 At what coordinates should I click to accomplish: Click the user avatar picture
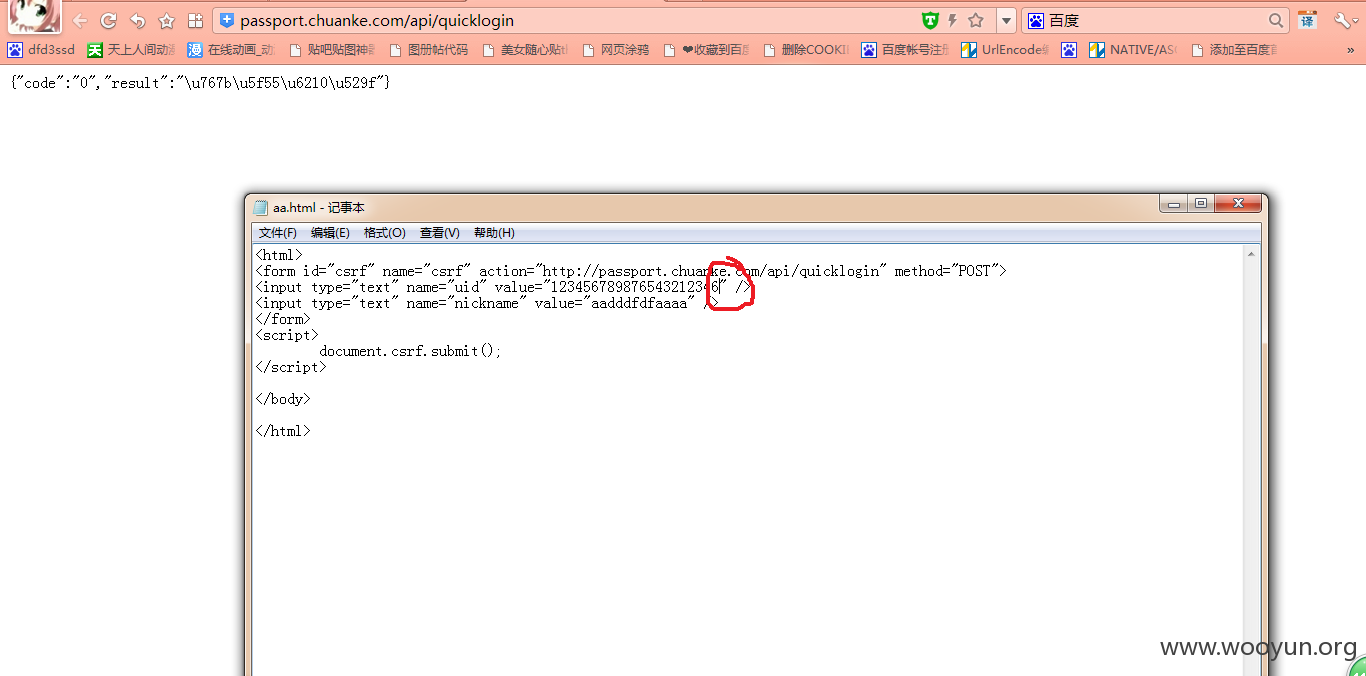[34, 15]
